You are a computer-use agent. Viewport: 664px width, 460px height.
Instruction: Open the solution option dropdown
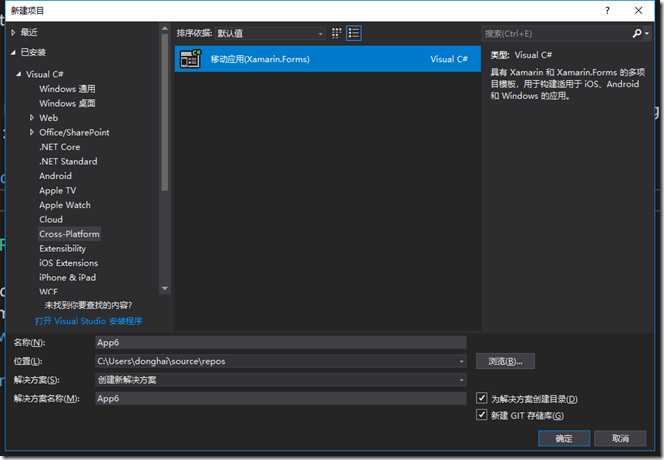coord(461,380)
